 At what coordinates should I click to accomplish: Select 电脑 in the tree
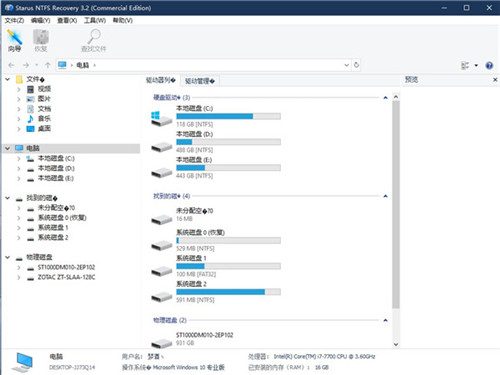[x=33, y=148]
